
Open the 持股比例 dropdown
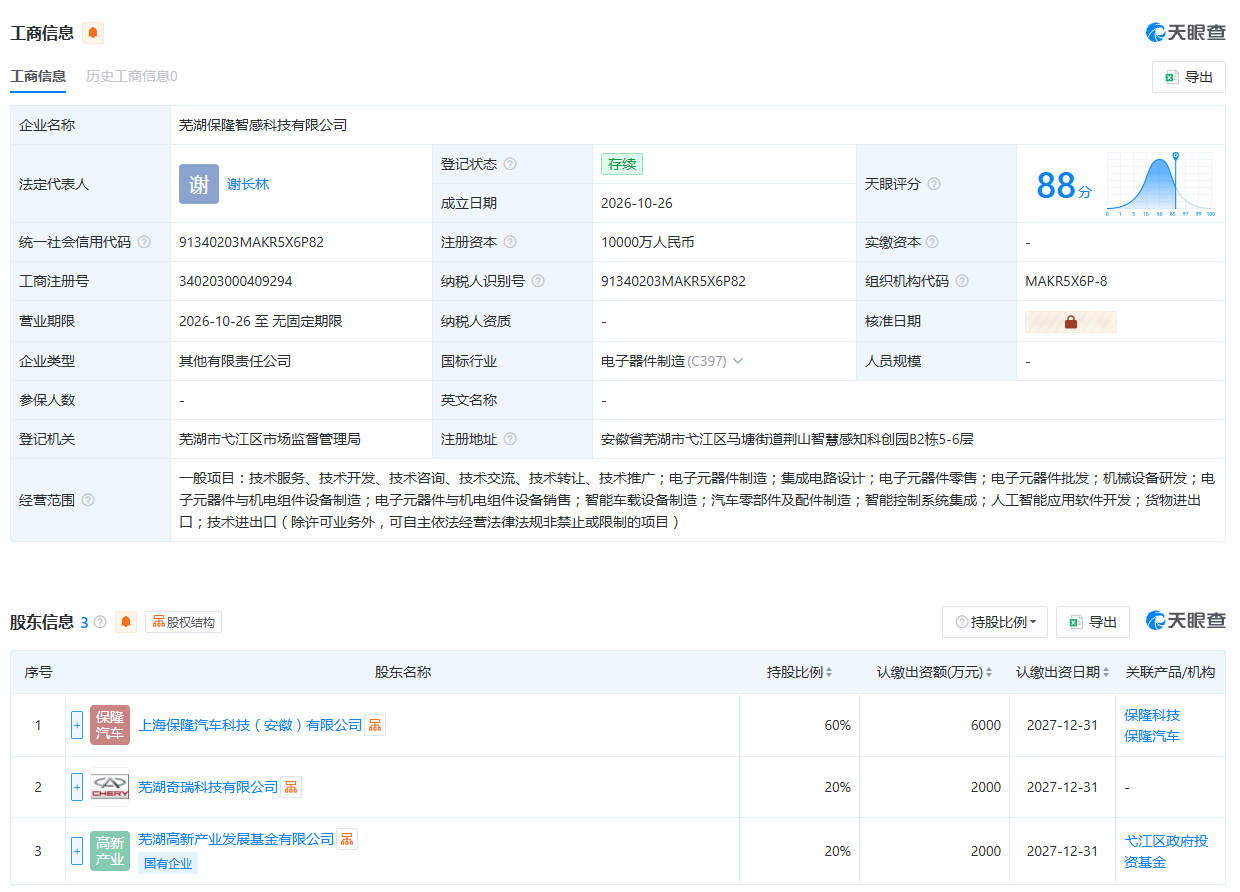[995, 622]
